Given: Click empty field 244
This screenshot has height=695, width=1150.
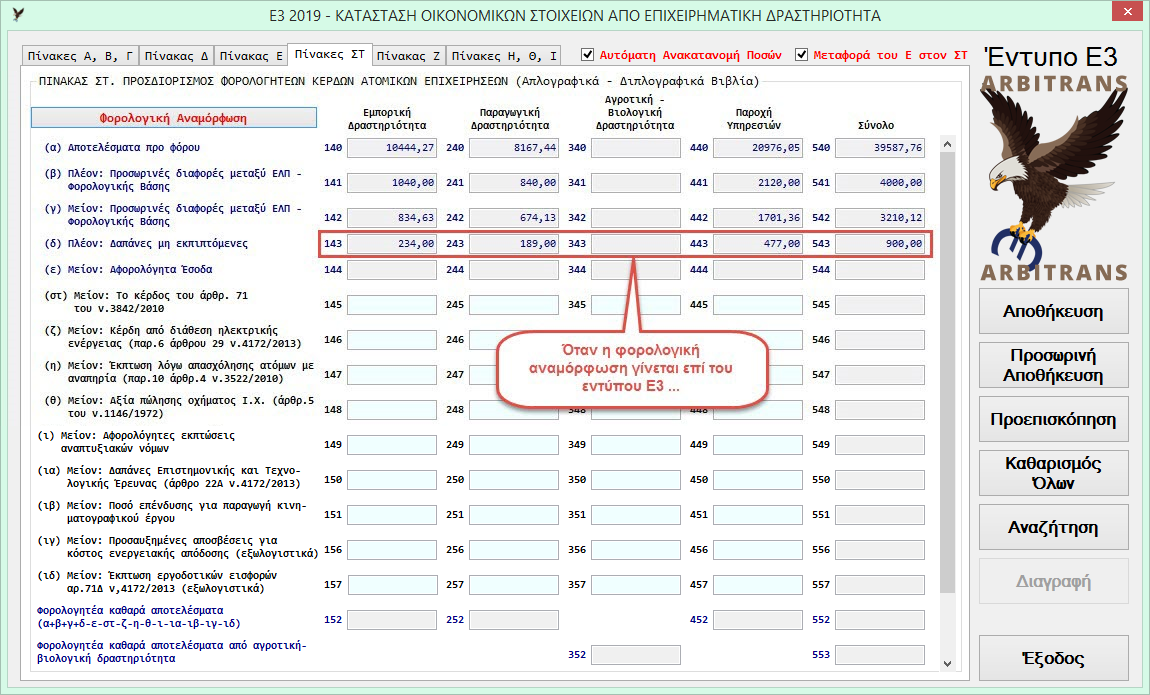Looking at the screenshot, I should click(514, 270).
